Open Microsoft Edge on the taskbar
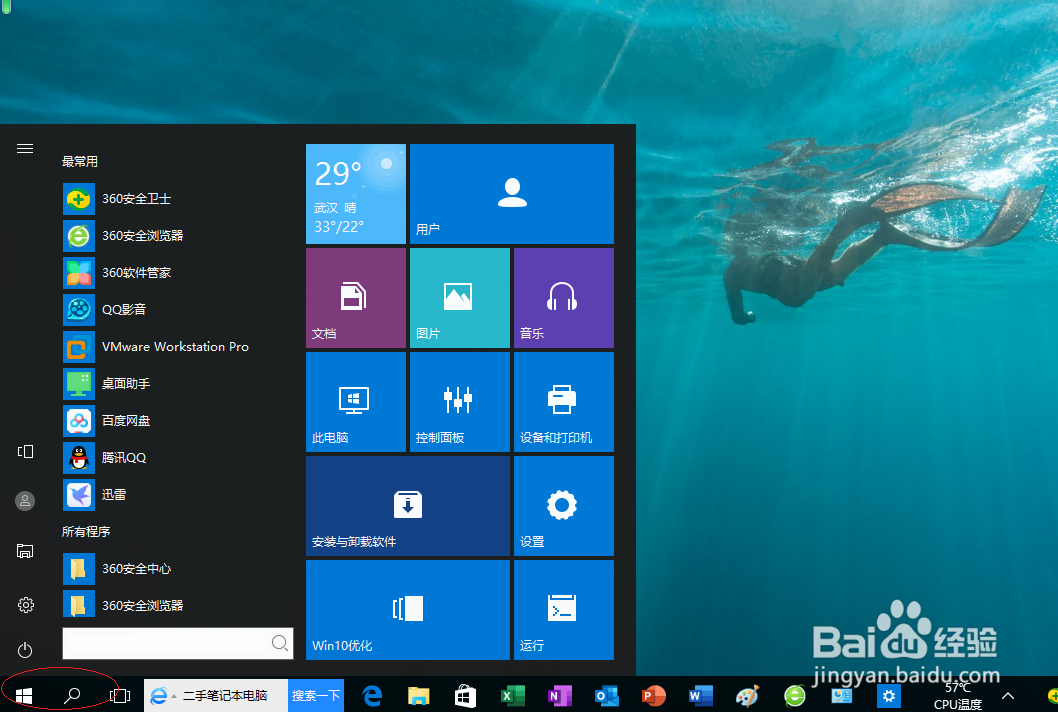Viewport: 1058px width, 712px height. [x=371, y=695]
